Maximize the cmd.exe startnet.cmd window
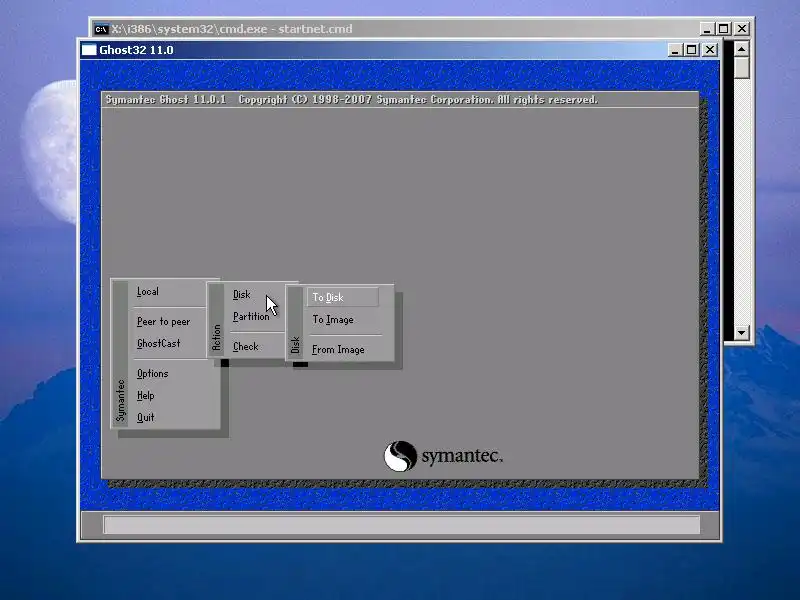 tap(723, 29)
